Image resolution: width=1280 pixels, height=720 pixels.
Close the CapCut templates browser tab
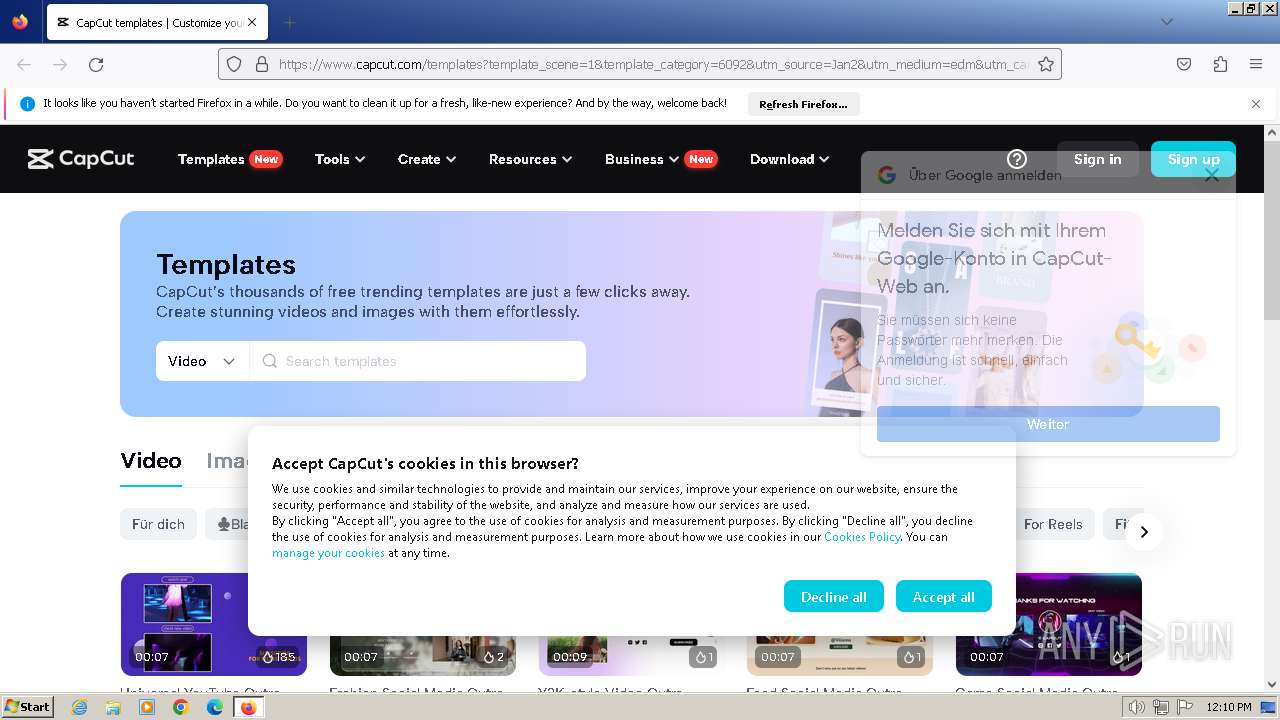coord(251,22)
